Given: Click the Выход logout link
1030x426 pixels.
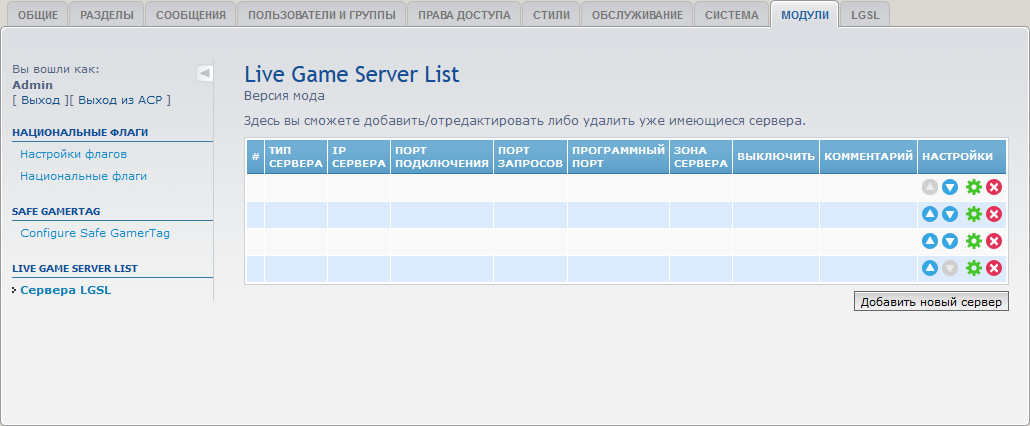Looking at the screenshot, I should (x=40, y=100).
